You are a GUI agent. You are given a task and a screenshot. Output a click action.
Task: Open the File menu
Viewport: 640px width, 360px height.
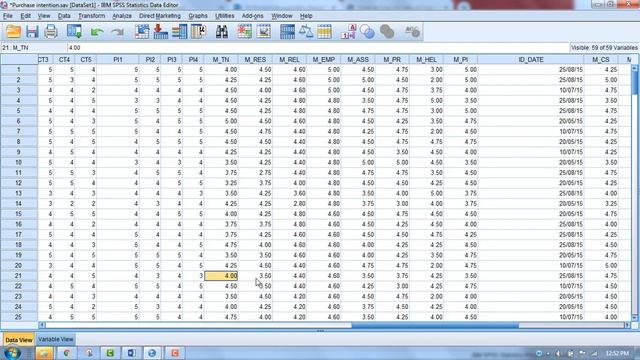[x=8, y=16]
